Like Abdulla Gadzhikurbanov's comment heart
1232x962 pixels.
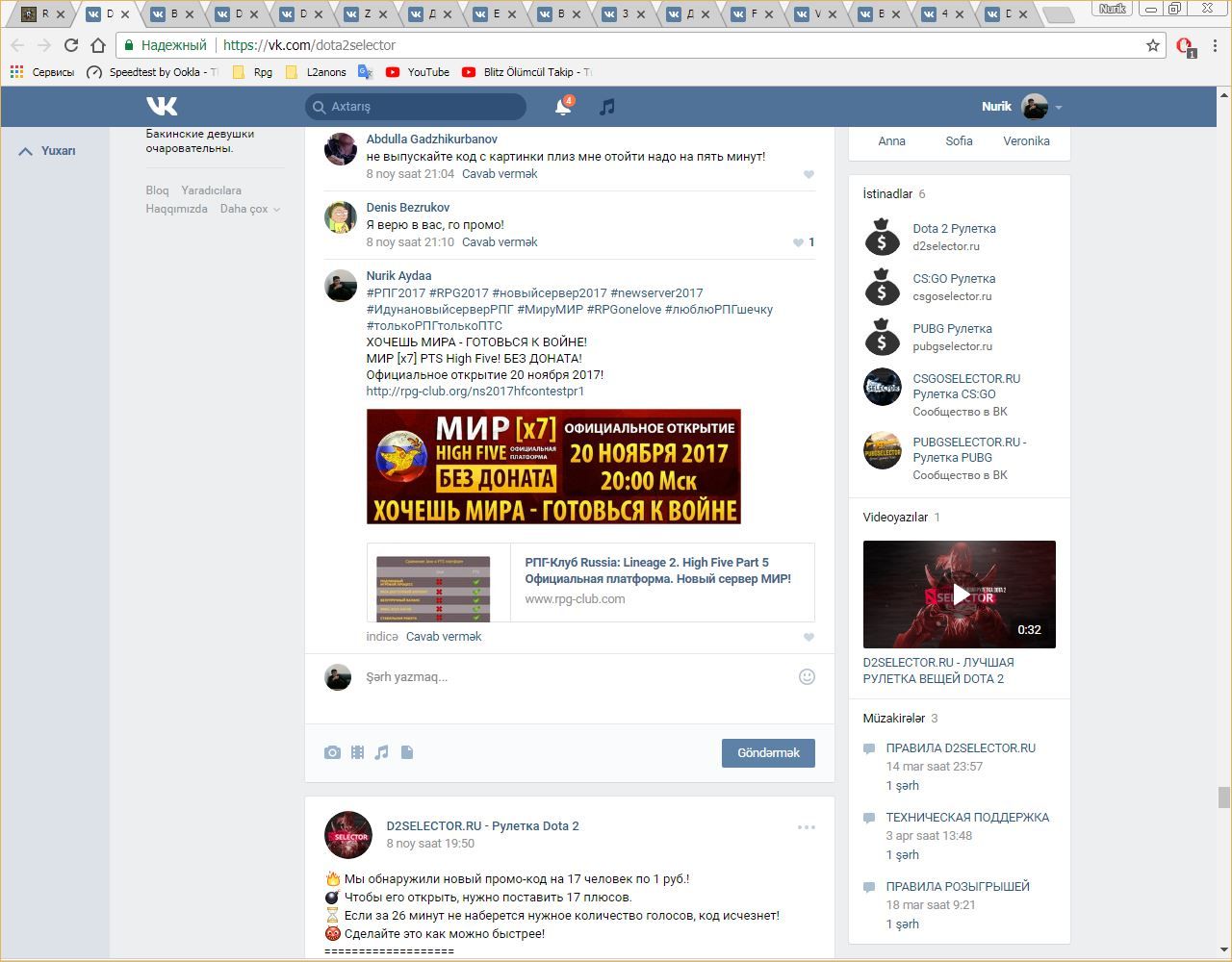pyautogui.click(x=808, y=174)
